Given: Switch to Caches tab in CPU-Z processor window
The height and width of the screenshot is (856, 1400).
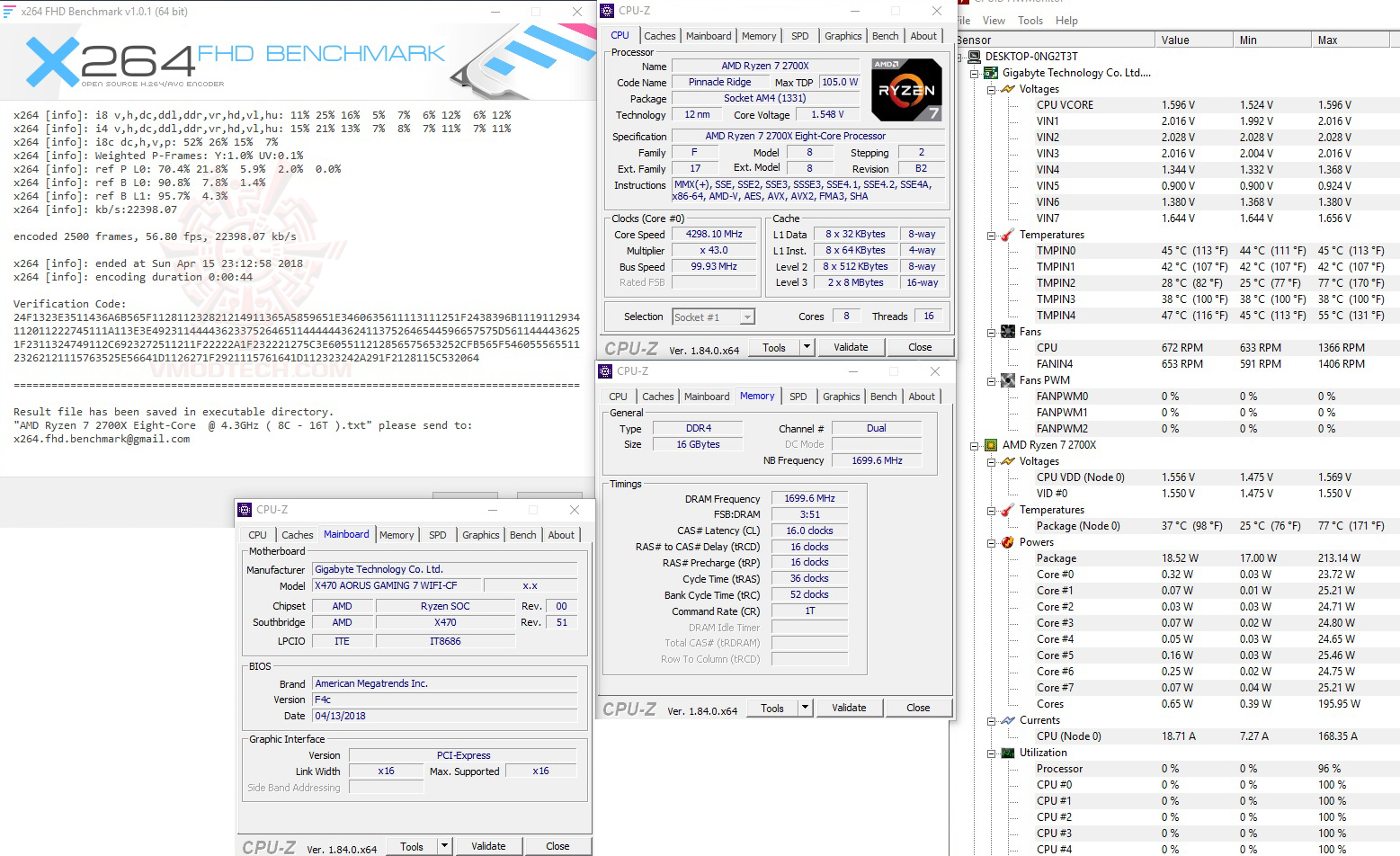Looking at the screenshot, I should pyautogui.click(x=660, y=36).
